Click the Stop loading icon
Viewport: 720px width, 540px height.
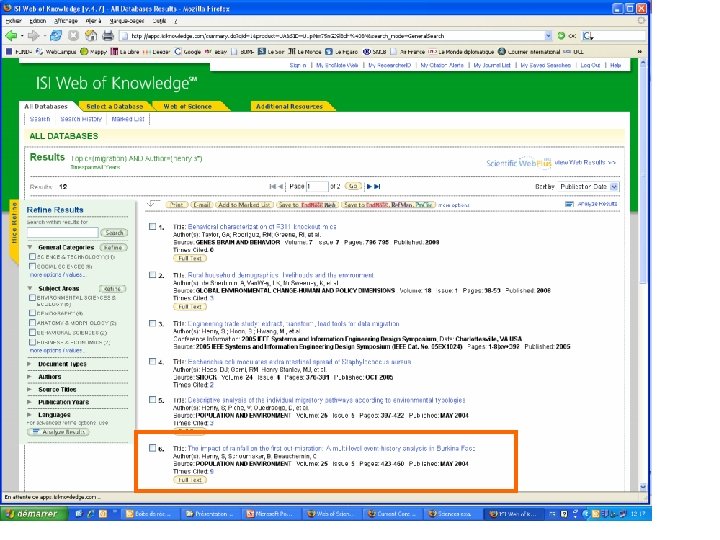point(73,35)
